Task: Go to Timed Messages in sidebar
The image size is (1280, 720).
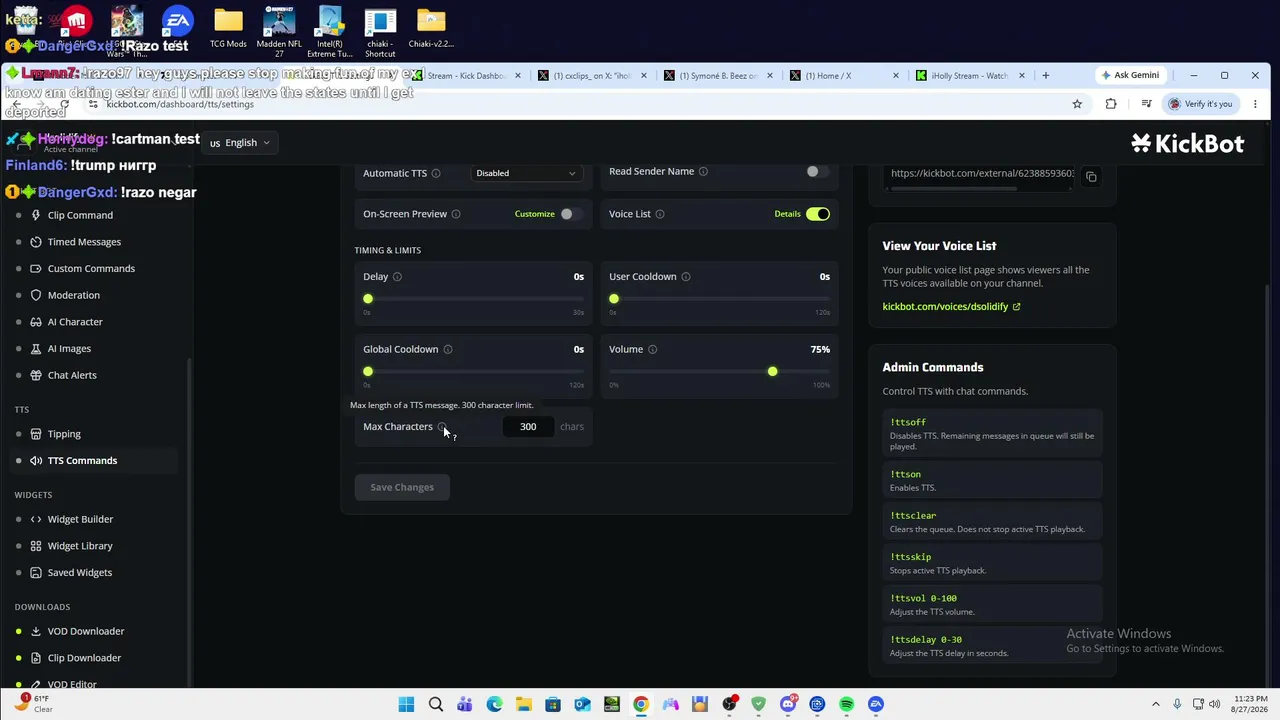Action: [84, 242]
